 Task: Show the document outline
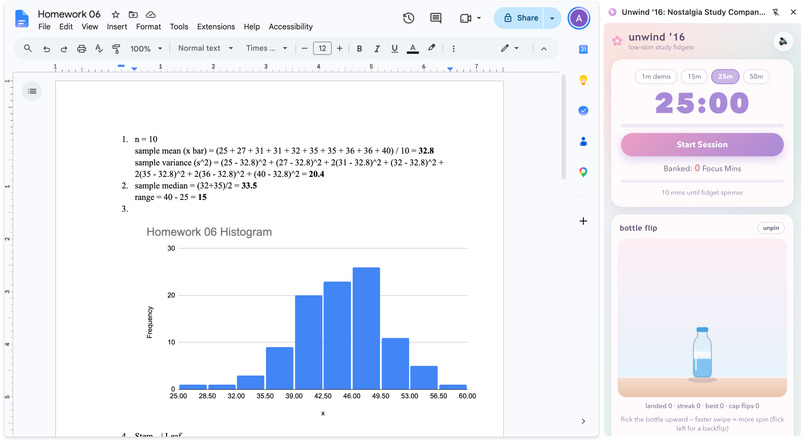coord(32,91)
